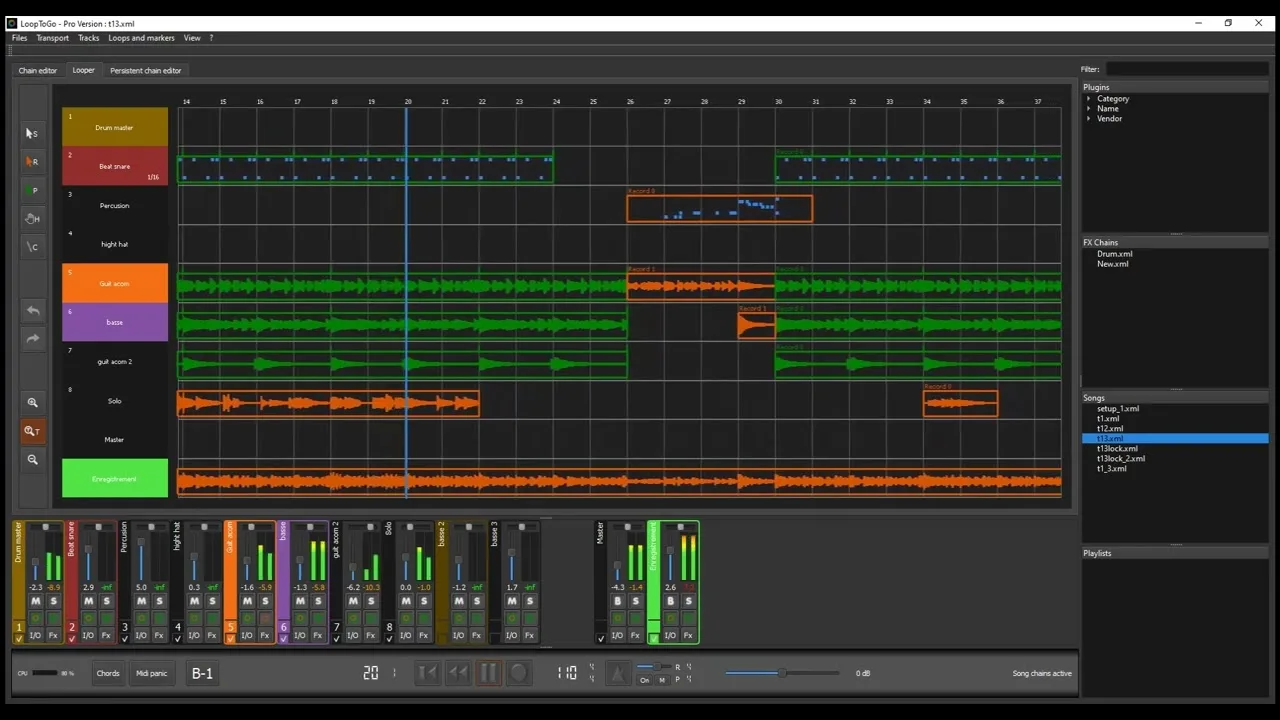The height and width of the screenshot is (720, 1280).
Task: Select the H hand tool
Action: 32,218
